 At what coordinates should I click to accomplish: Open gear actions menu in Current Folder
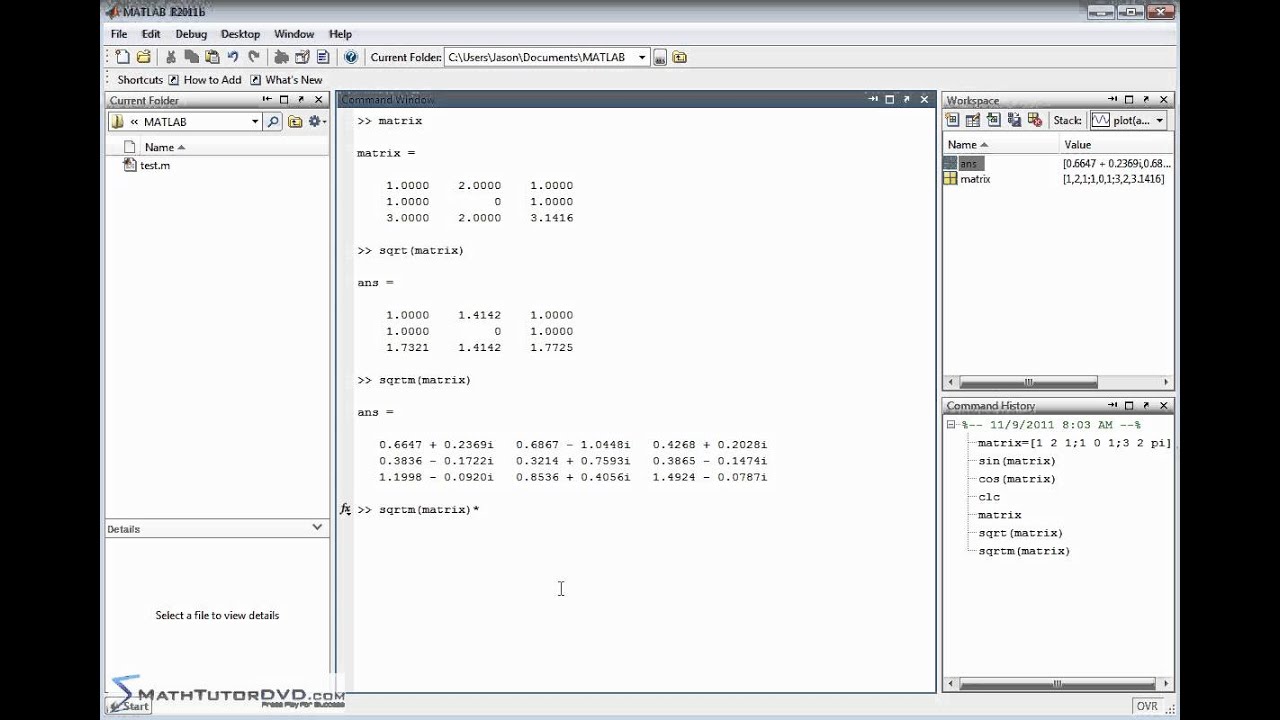[317, 122]
